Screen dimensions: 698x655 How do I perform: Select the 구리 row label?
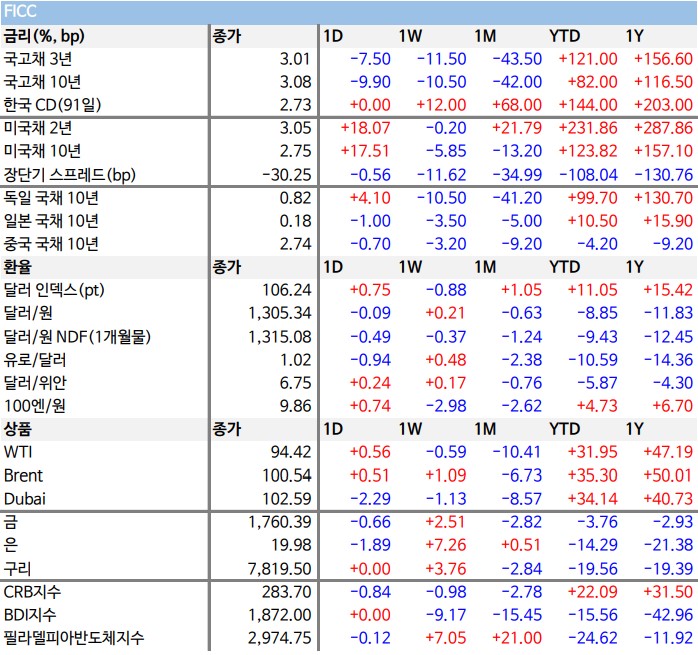(x=17, y=569)
